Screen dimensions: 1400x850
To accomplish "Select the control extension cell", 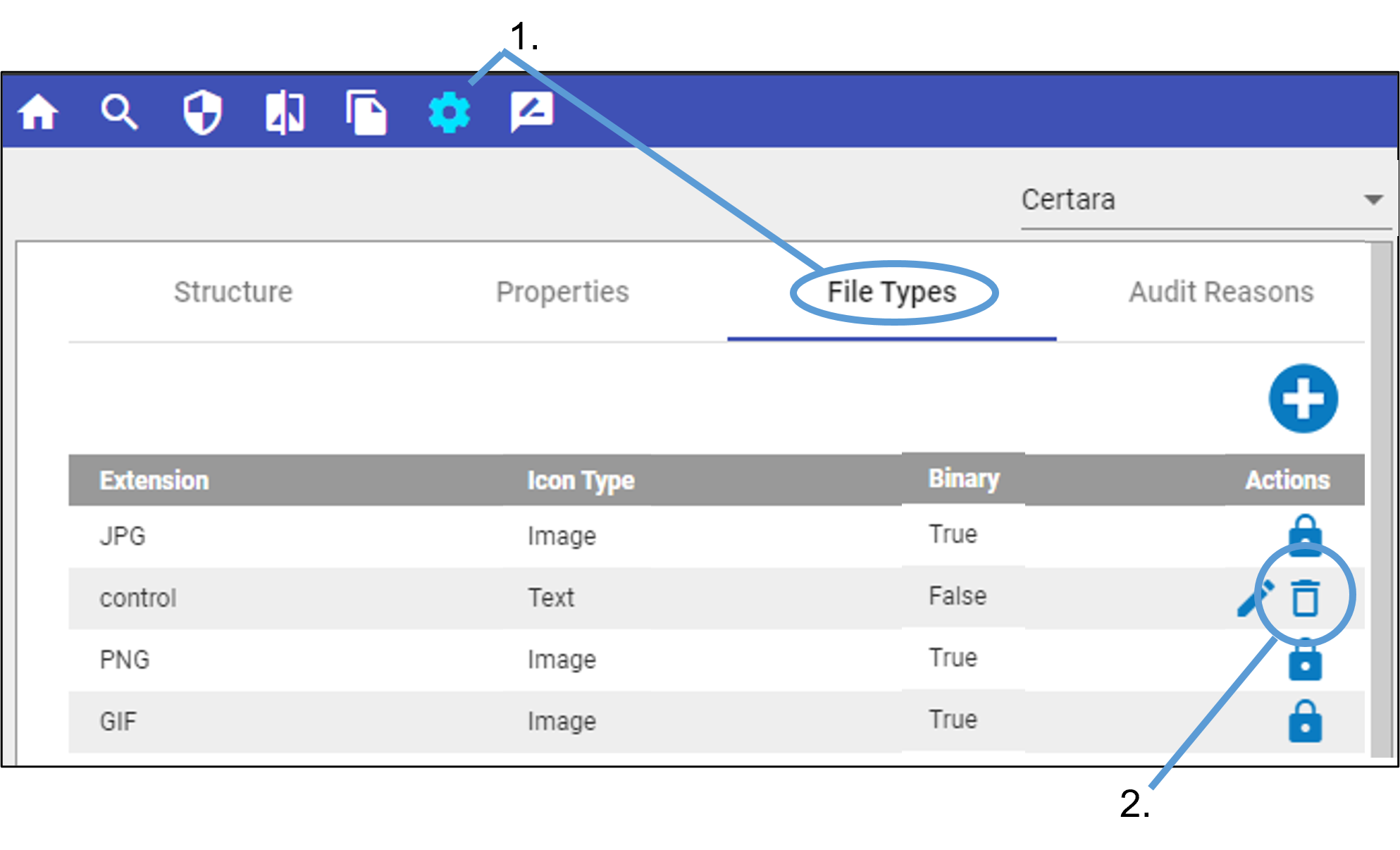I will (138, 598).
